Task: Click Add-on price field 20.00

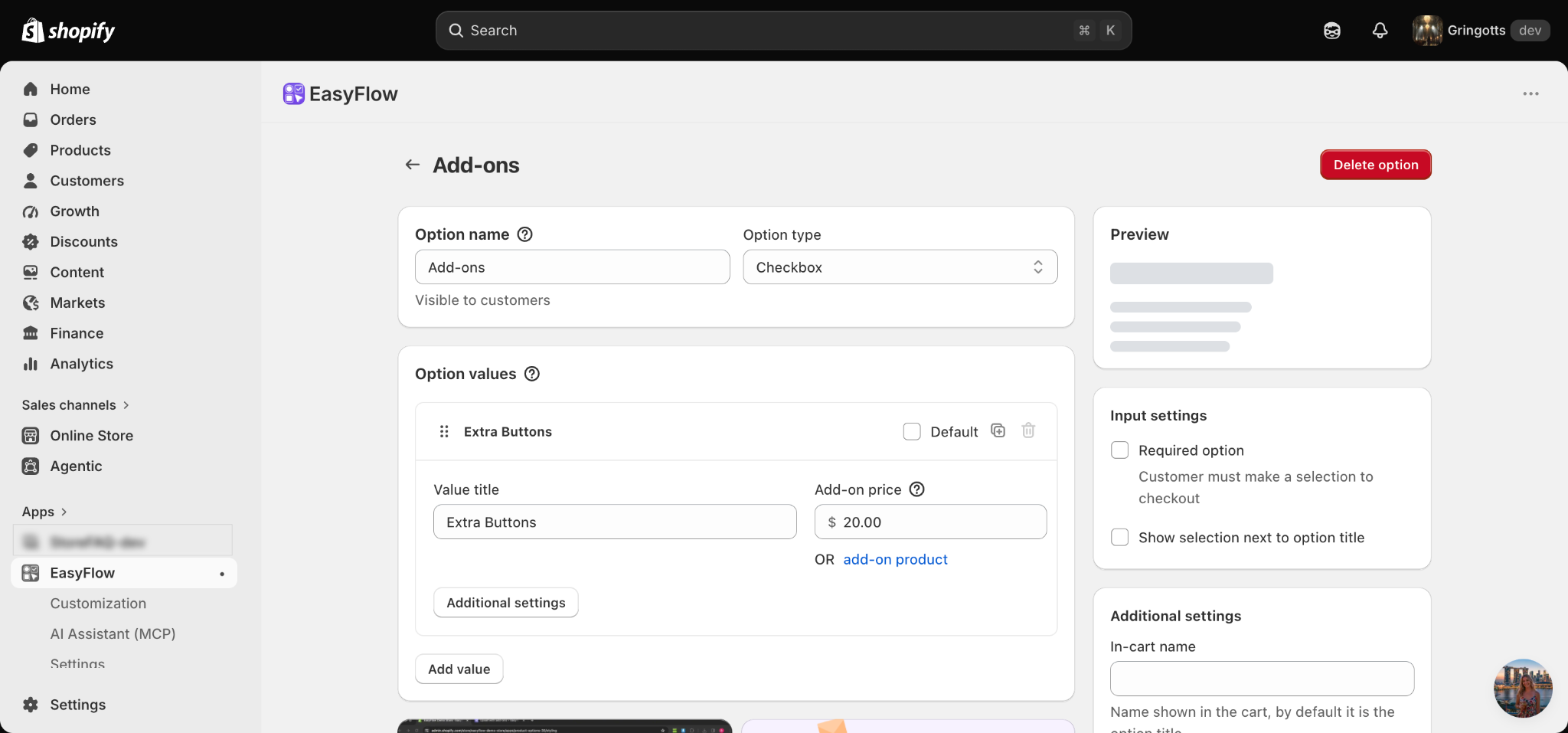Action: [x=930, y=522]
